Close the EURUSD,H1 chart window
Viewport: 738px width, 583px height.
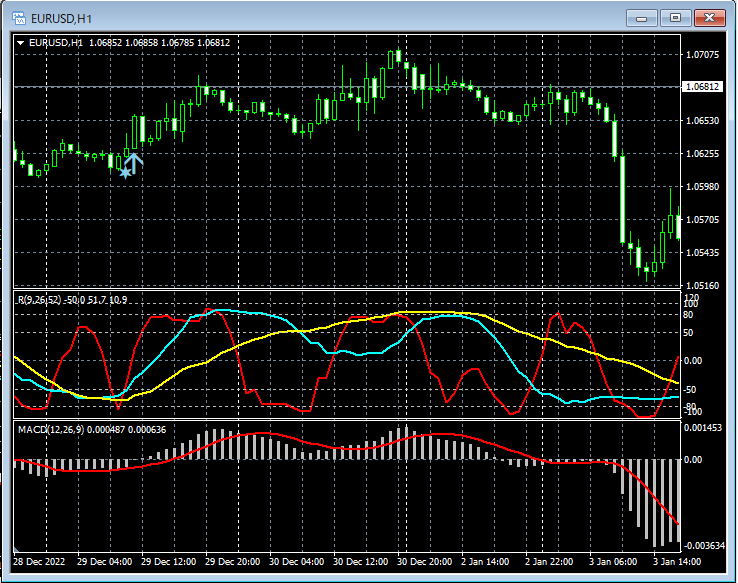(x=709, y=18)
